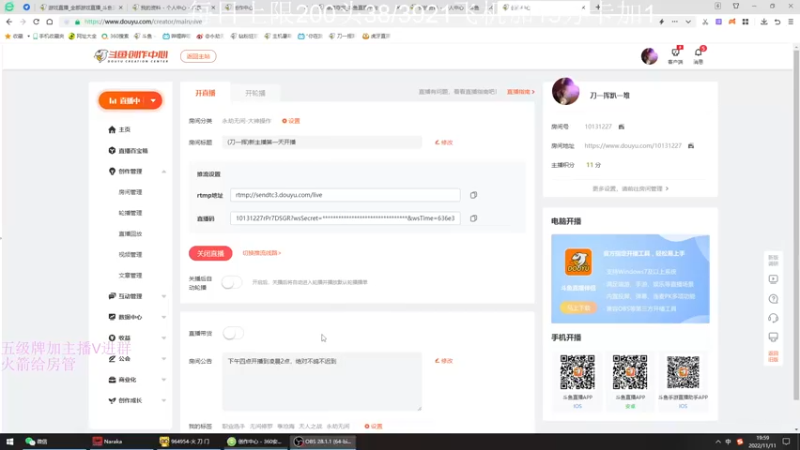This screenshot has width=800, height=450.
Task: Collapse the 创作管理 sidebar section
Action: point(164,171)
